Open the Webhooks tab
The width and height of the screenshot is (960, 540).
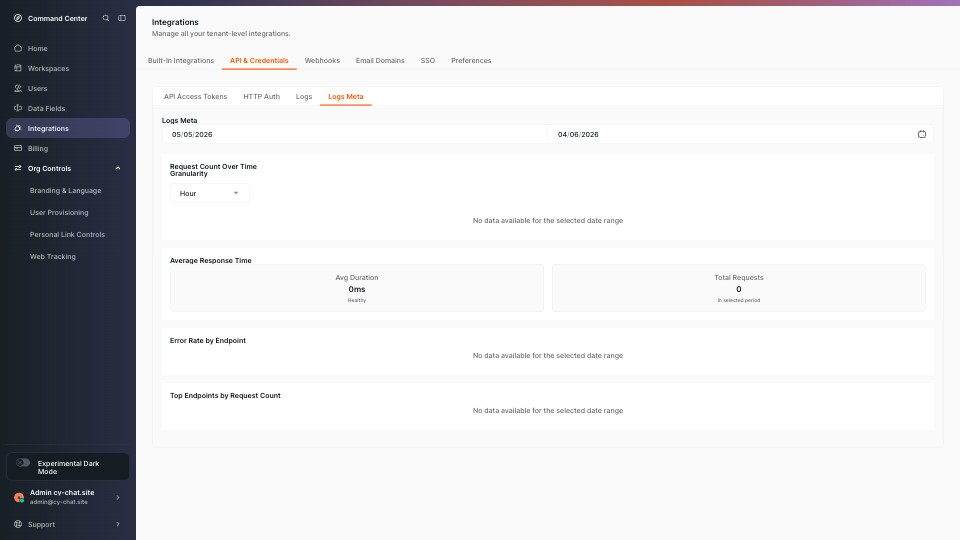(322, 61)
